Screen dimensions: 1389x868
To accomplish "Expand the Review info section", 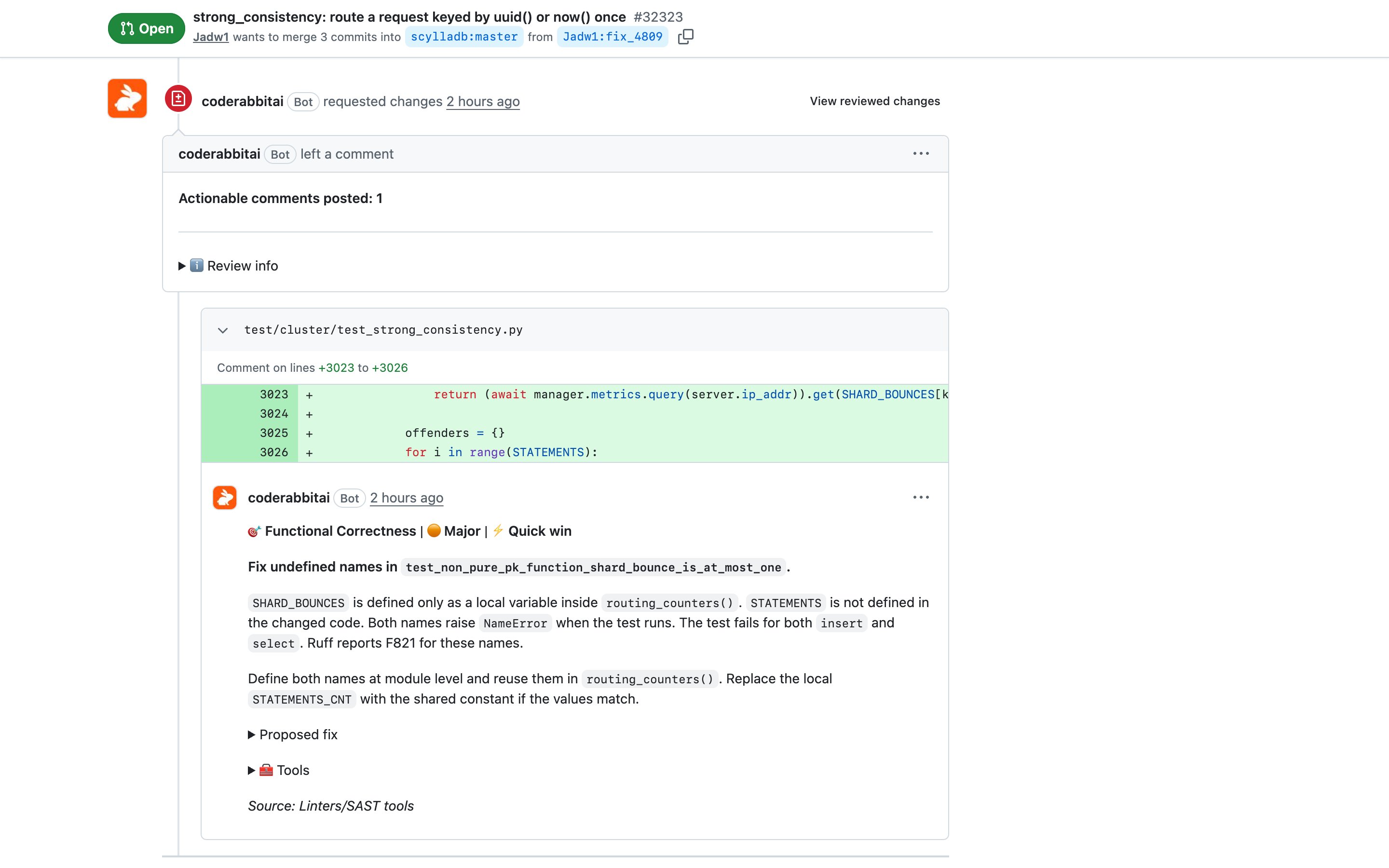I will pyautogui.click(x=229, y=266).
